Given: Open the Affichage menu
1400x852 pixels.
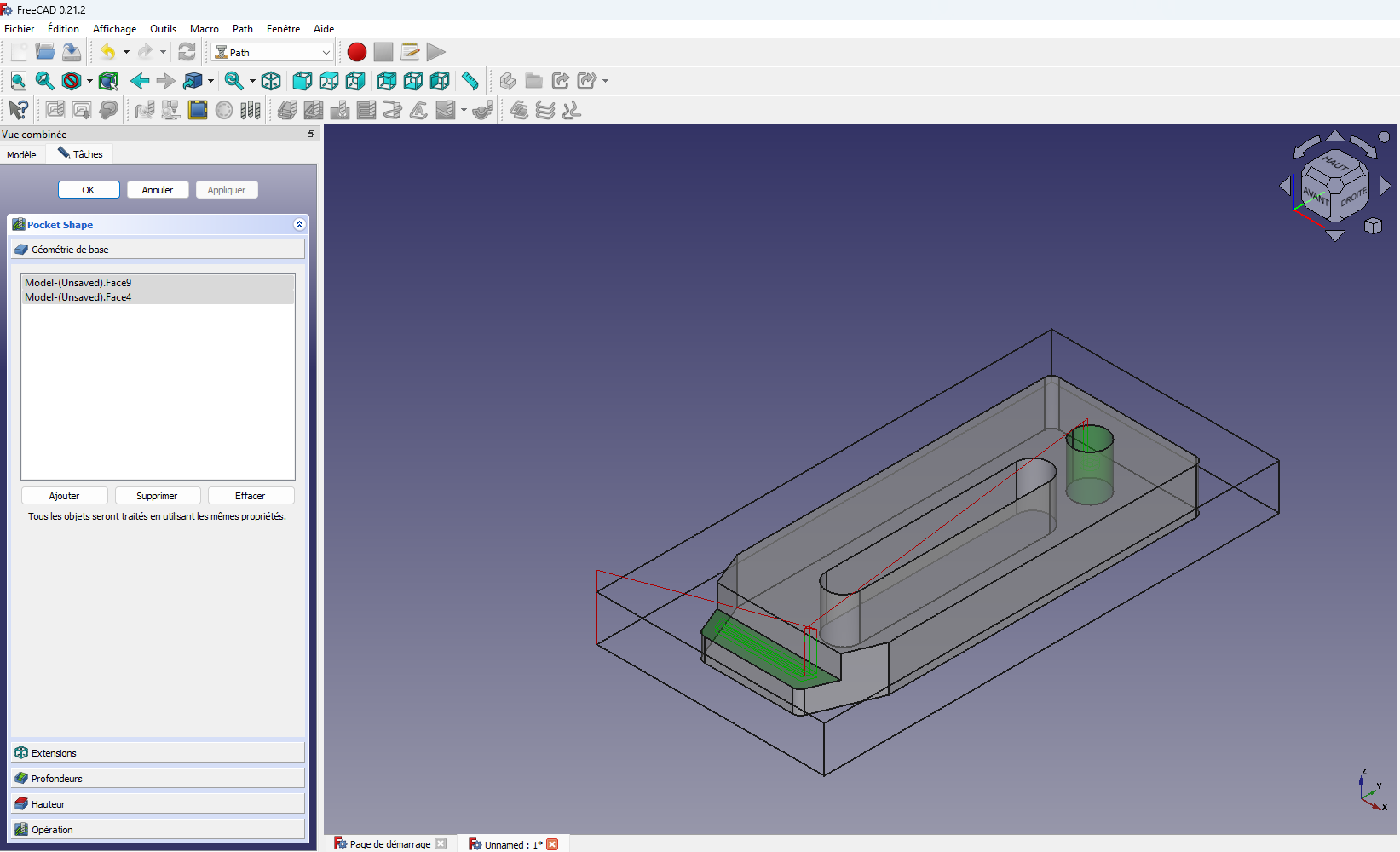Looking at the screenshot, I should pos(114,29).
